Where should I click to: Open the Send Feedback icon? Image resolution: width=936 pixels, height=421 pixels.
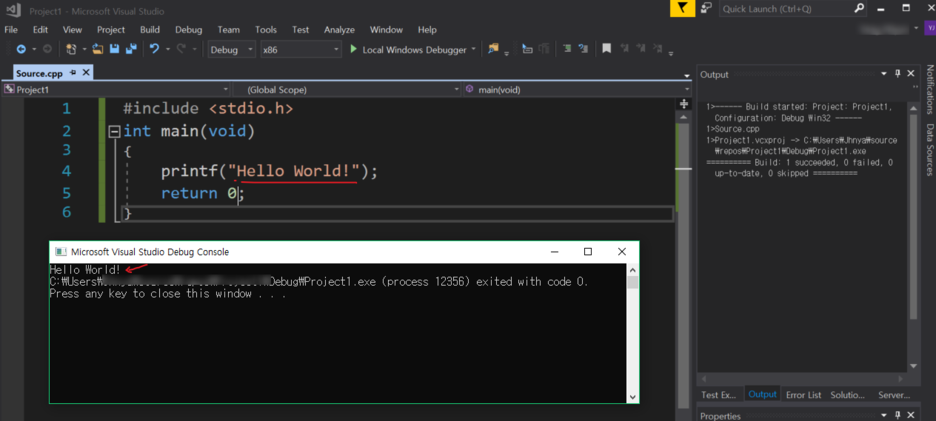[706, 8]
